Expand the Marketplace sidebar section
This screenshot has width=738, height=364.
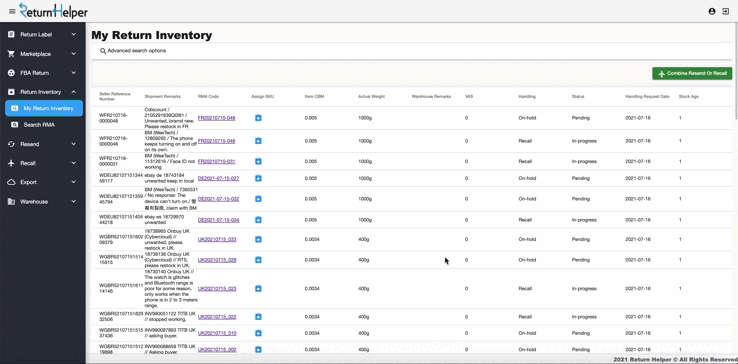pos(42,54)
